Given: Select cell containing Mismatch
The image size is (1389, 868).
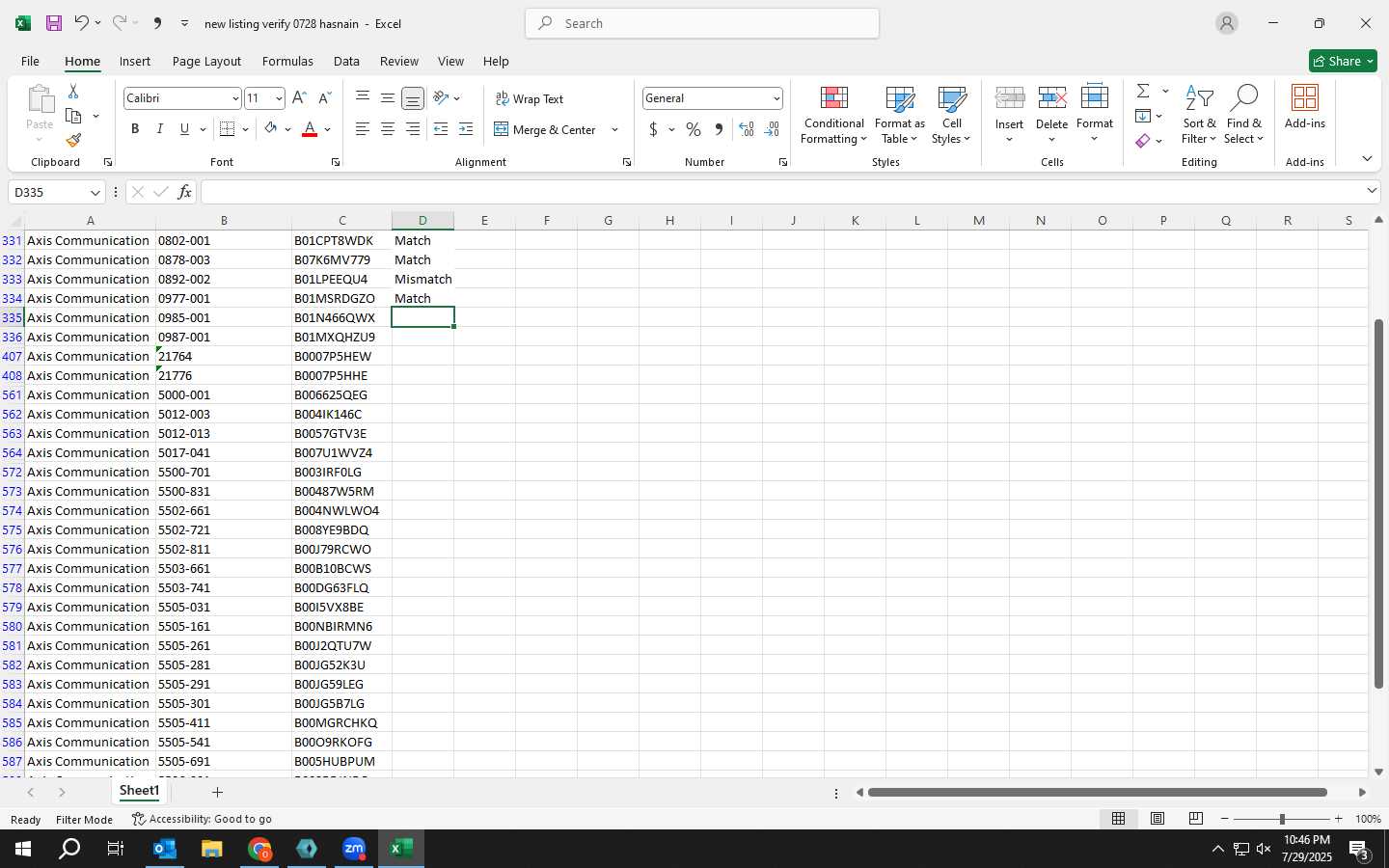Looking at the screenshot, I should pos(422,279).
